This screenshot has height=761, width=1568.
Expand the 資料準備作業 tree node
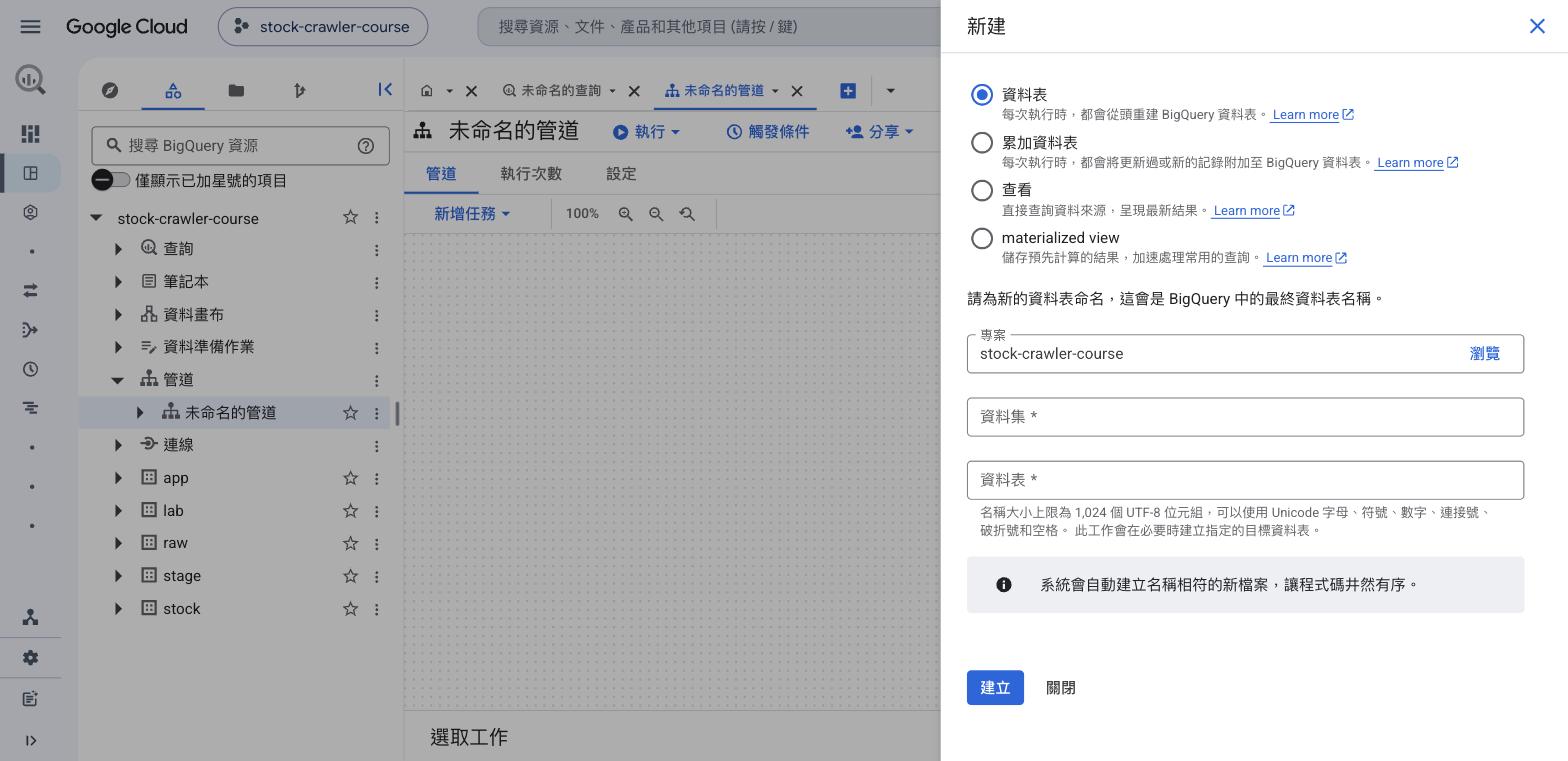coord(118,347)
